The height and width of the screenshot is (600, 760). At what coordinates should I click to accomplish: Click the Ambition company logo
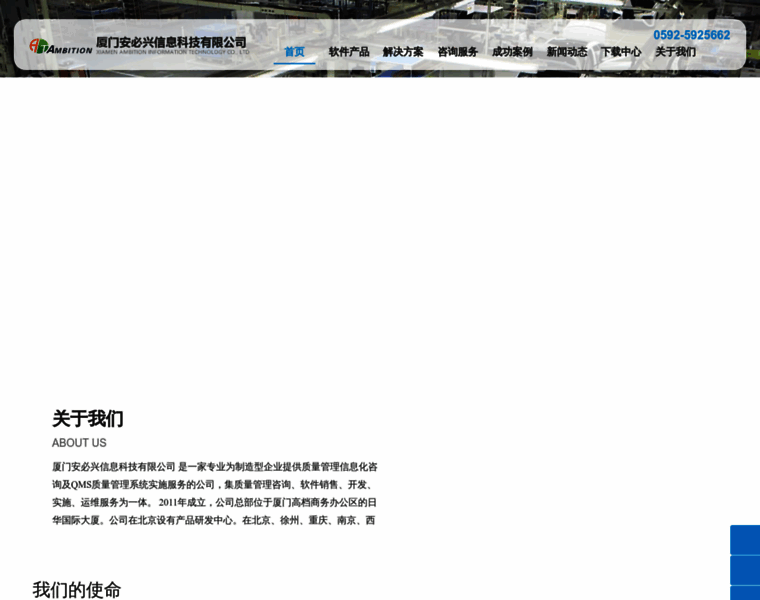click(61, 47)
